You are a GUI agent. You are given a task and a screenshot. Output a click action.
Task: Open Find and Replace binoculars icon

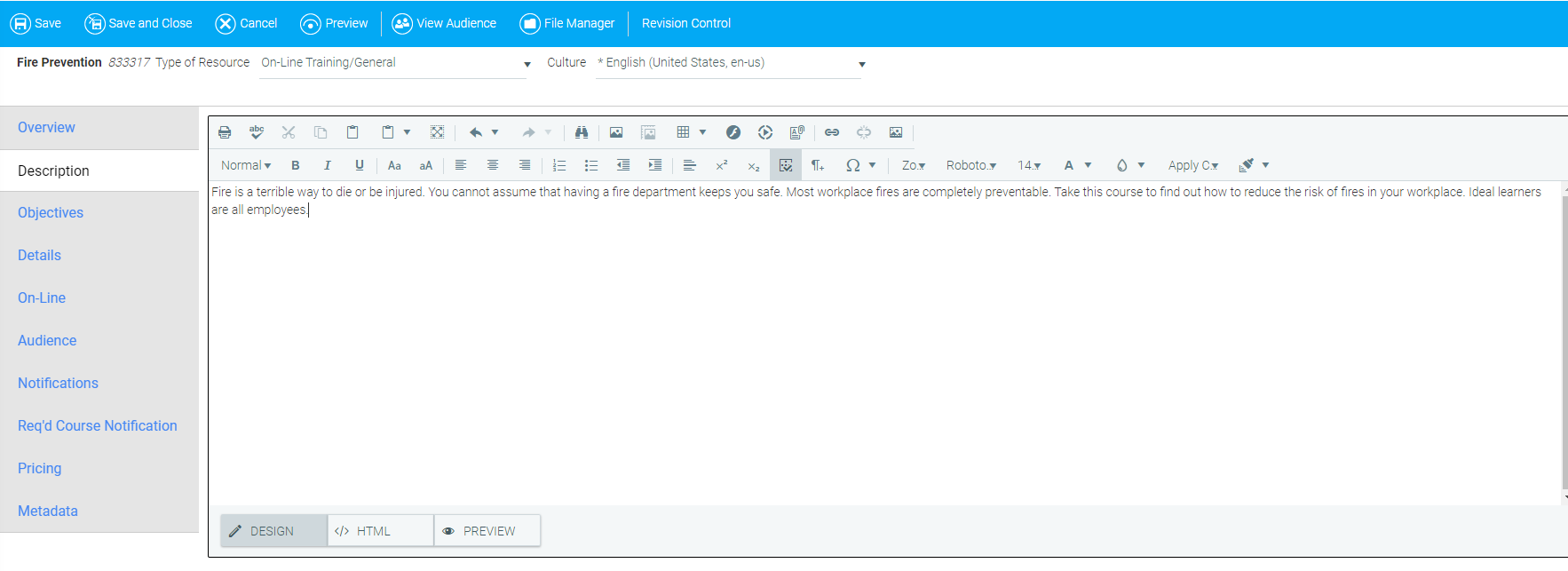click(582, 132)
